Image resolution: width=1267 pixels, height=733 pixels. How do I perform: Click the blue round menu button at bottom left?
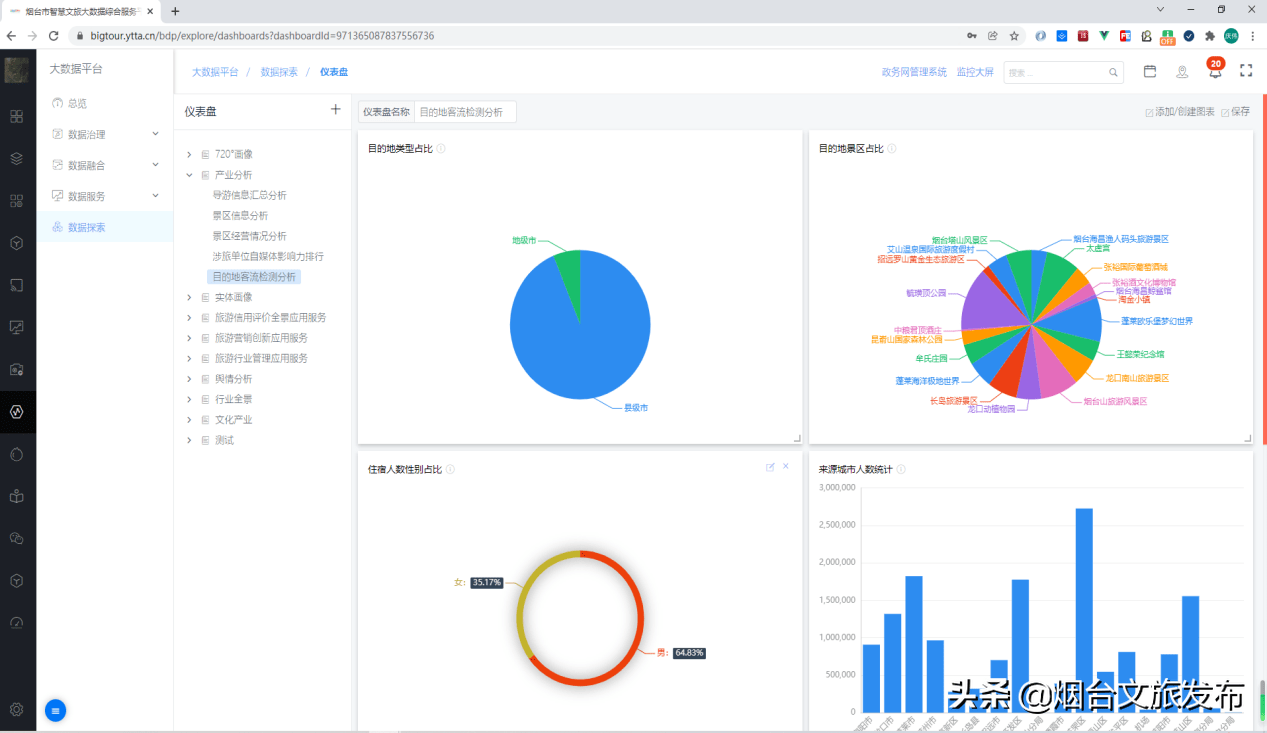pos(56,711)
